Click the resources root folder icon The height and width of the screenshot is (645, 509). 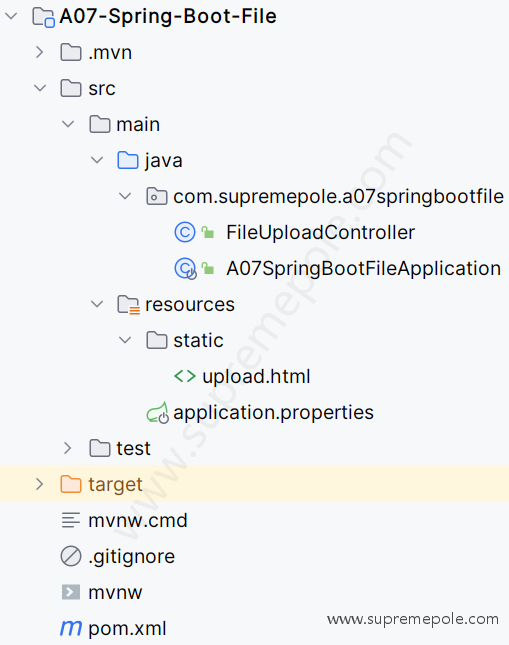coord(128,305)
